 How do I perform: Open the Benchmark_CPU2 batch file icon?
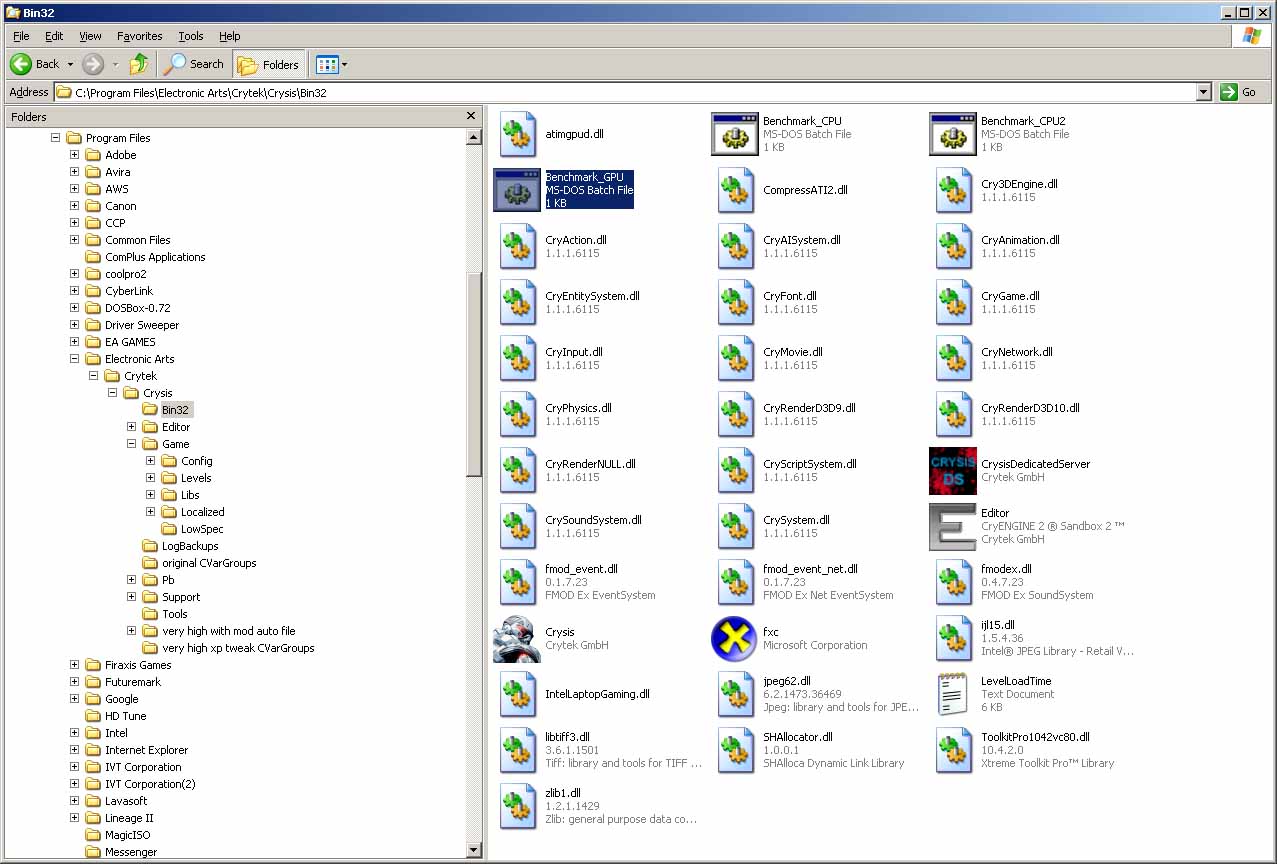click(x=953, y=134)
